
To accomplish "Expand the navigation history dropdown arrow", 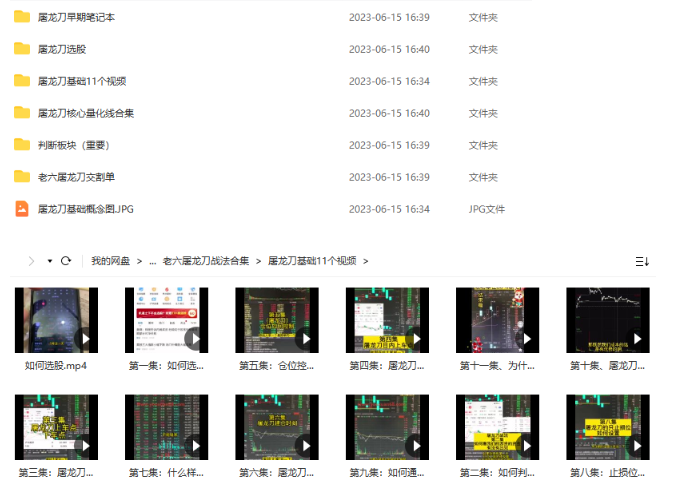I will (49, 261).
